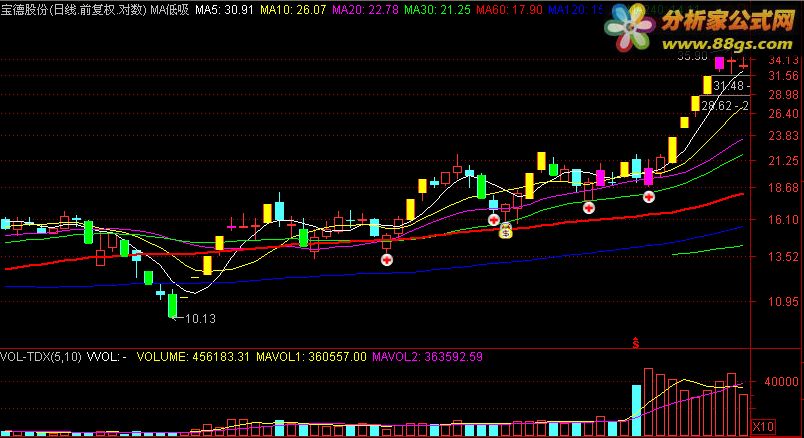Click the 26.40 price axis value
The width and height of the screenshot is (804, 438).
[783, 113]
